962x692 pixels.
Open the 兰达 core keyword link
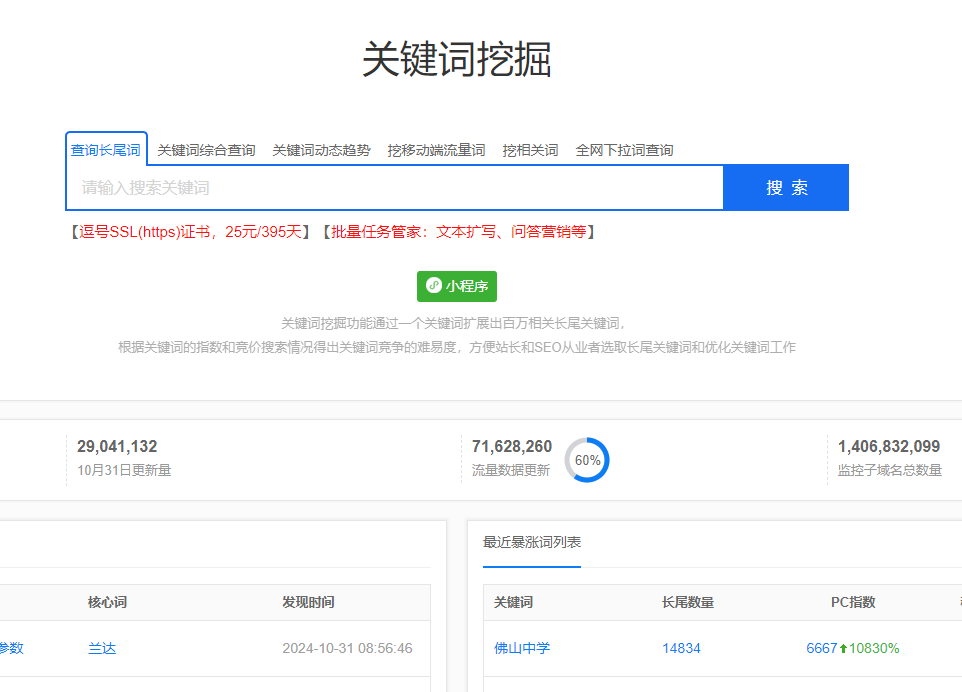coord(102,648)
